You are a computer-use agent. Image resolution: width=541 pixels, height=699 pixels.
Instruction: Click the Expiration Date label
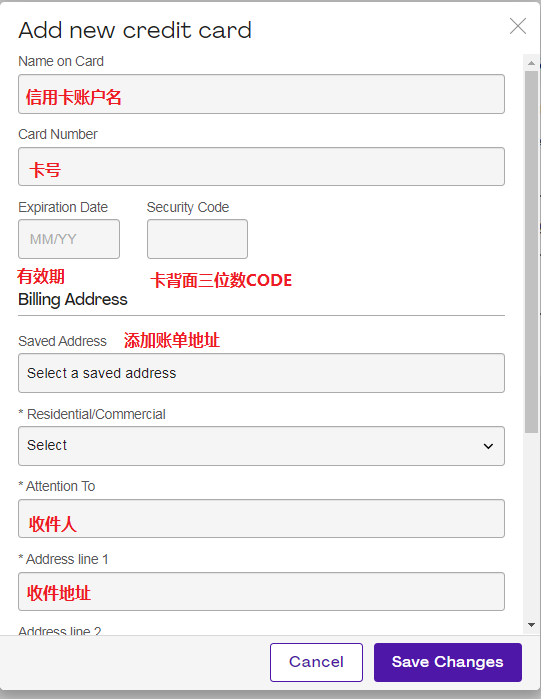[63, 207]
